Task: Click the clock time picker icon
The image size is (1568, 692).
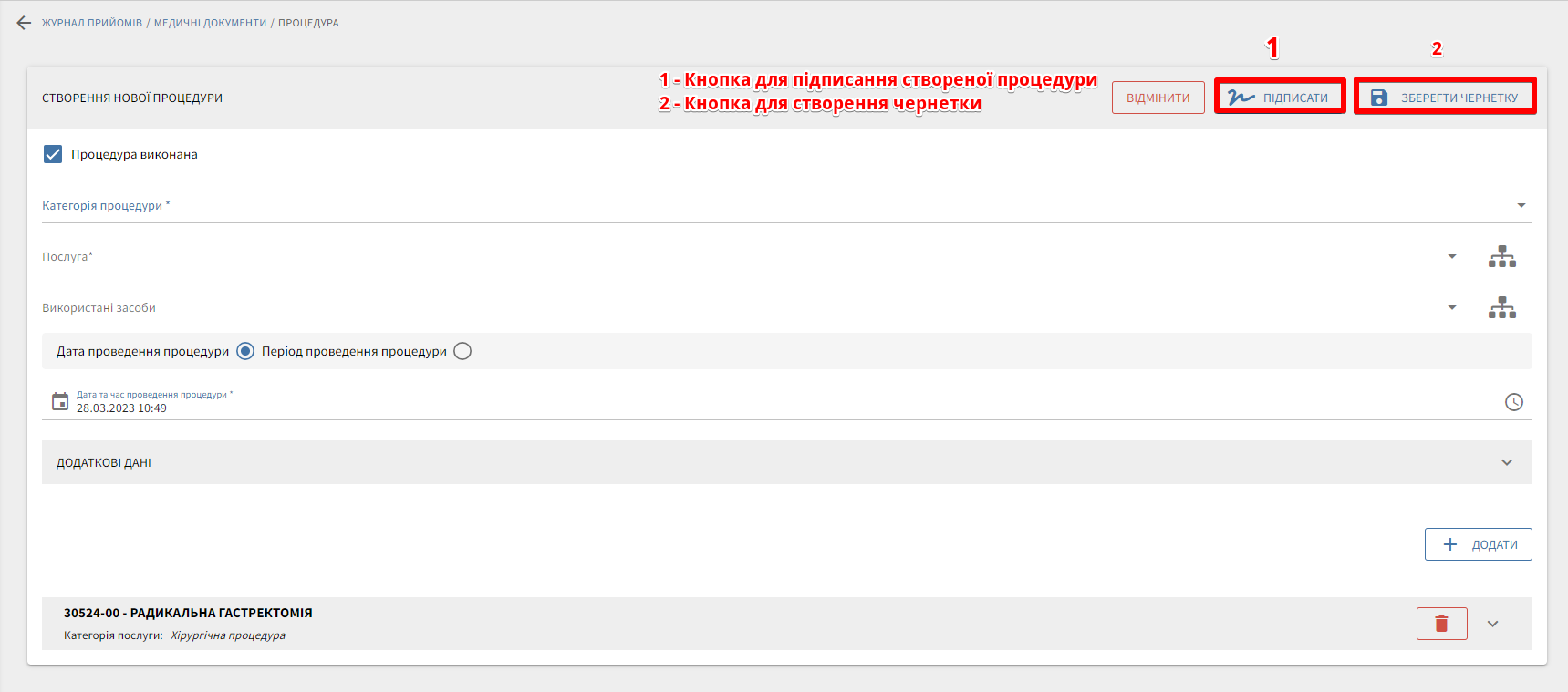Action: point(1513,402)
